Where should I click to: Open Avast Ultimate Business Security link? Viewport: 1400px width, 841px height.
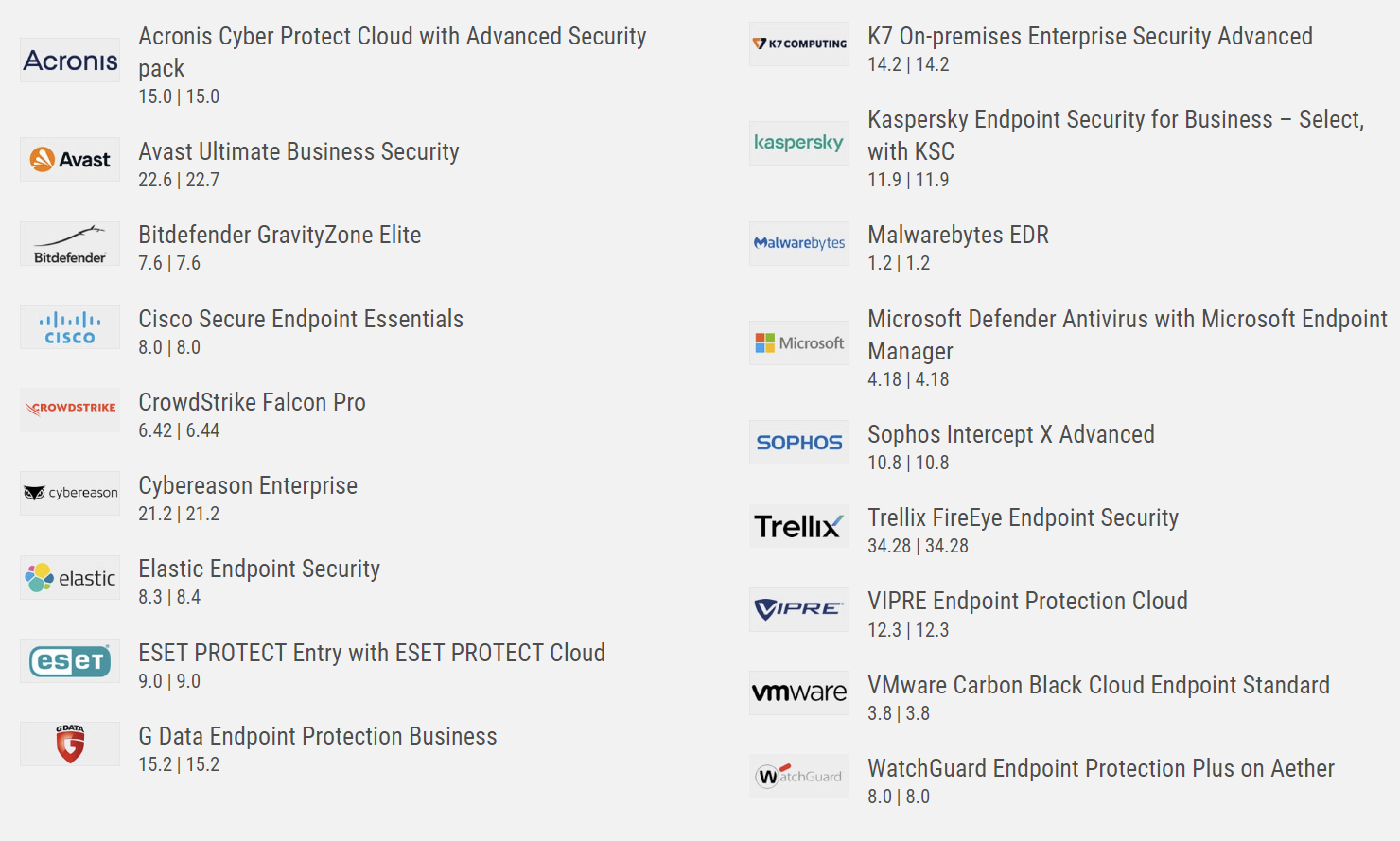(x=299, y=151)
